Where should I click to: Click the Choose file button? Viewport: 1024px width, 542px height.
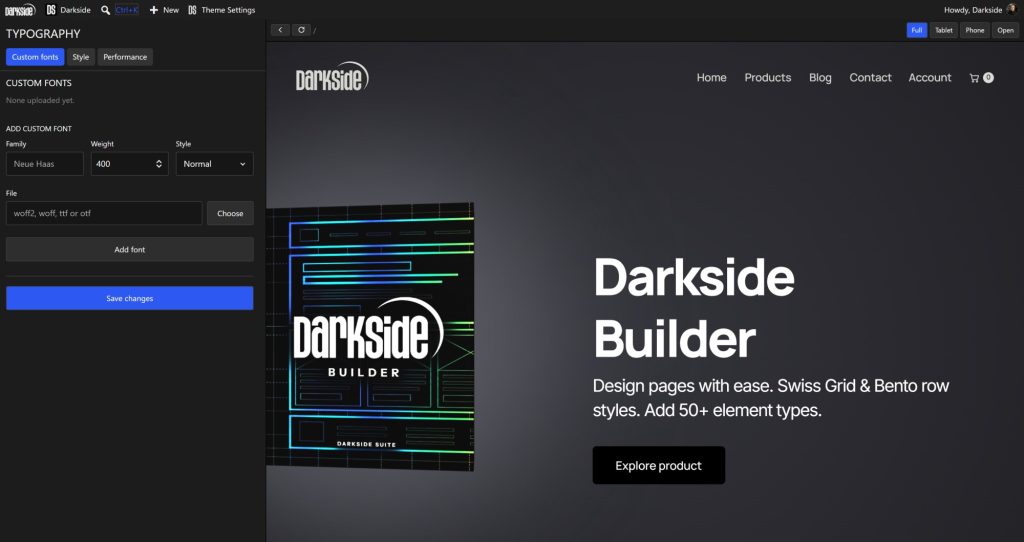pyautogui.click(x=230, y=213)
